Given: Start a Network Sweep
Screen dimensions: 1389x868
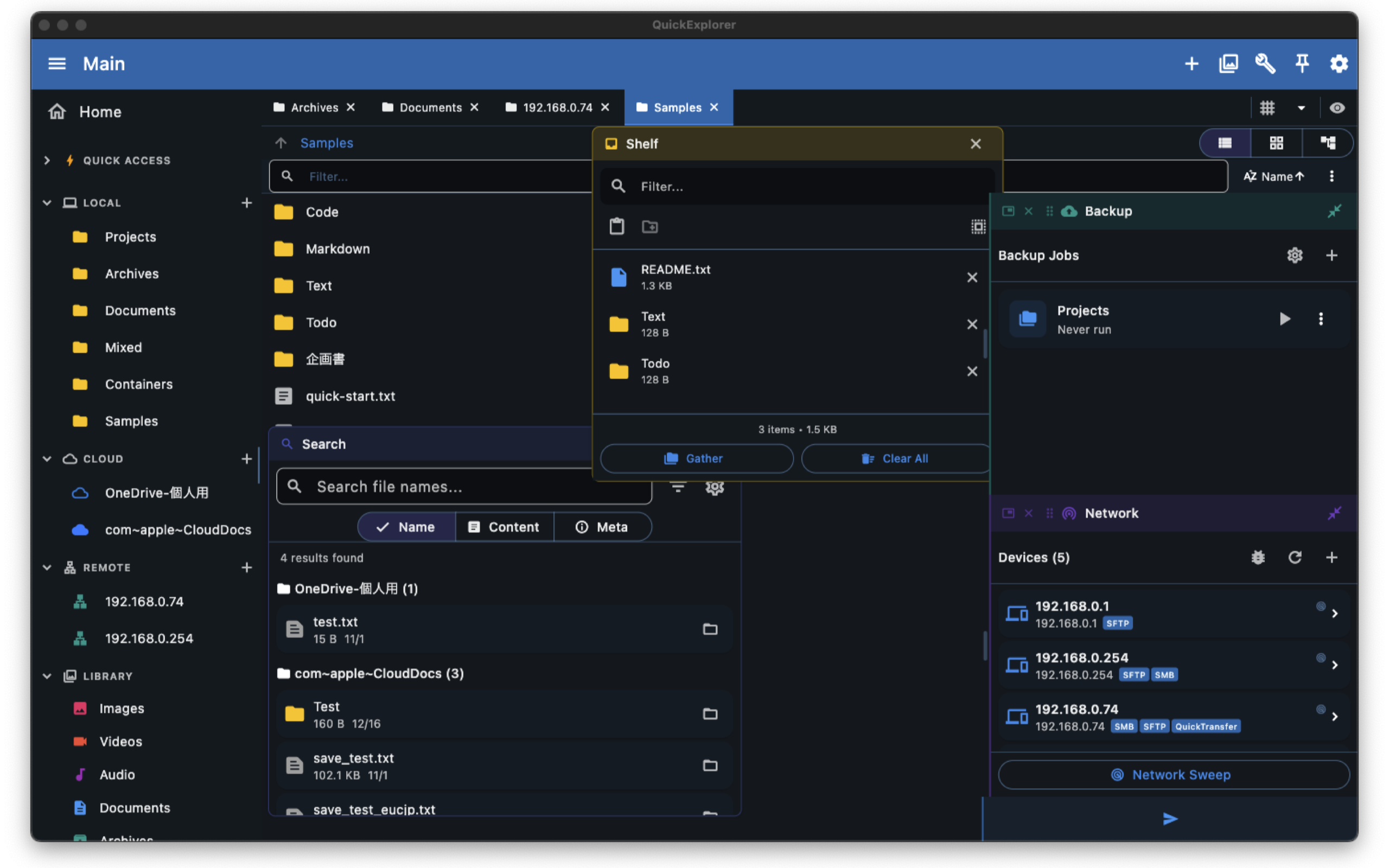Looking at the screenshot, I should [x=1173, y=775].
